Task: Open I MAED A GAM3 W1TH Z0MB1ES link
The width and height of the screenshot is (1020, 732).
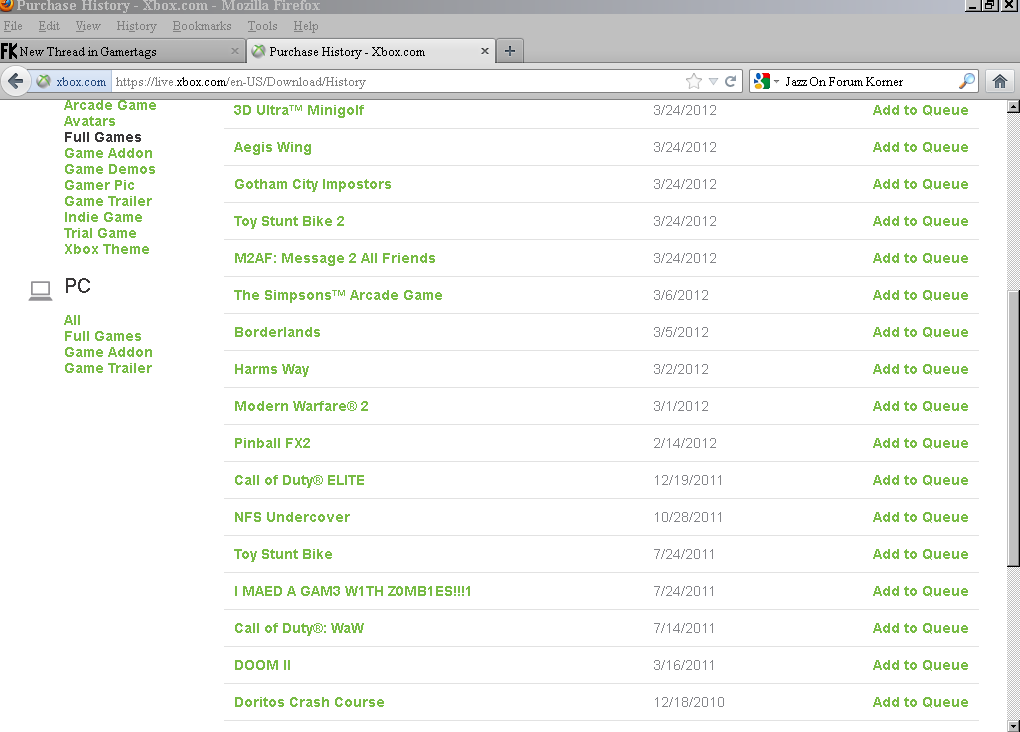Action: 353,591
